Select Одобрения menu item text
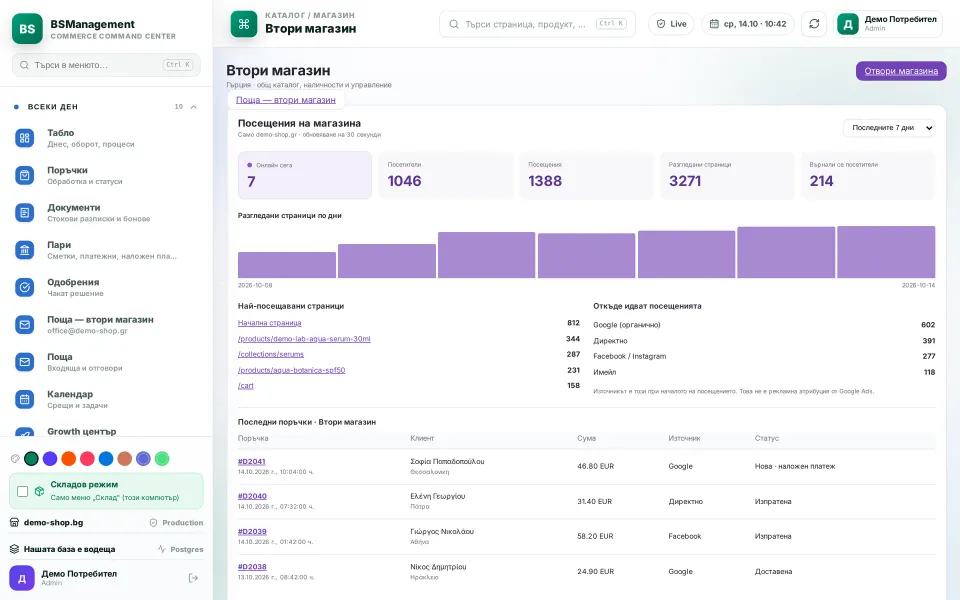960x600 pixels. tap(73, 282)
